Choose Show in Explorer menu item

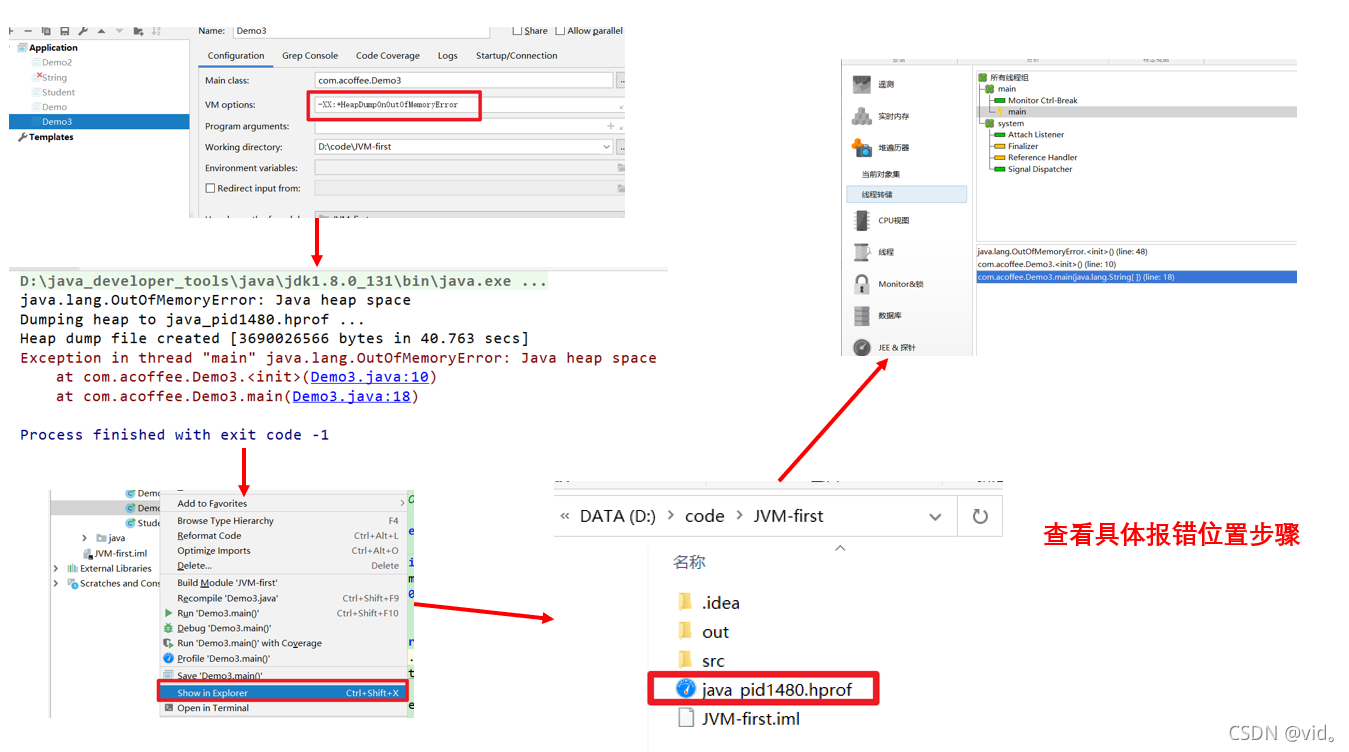284,692
